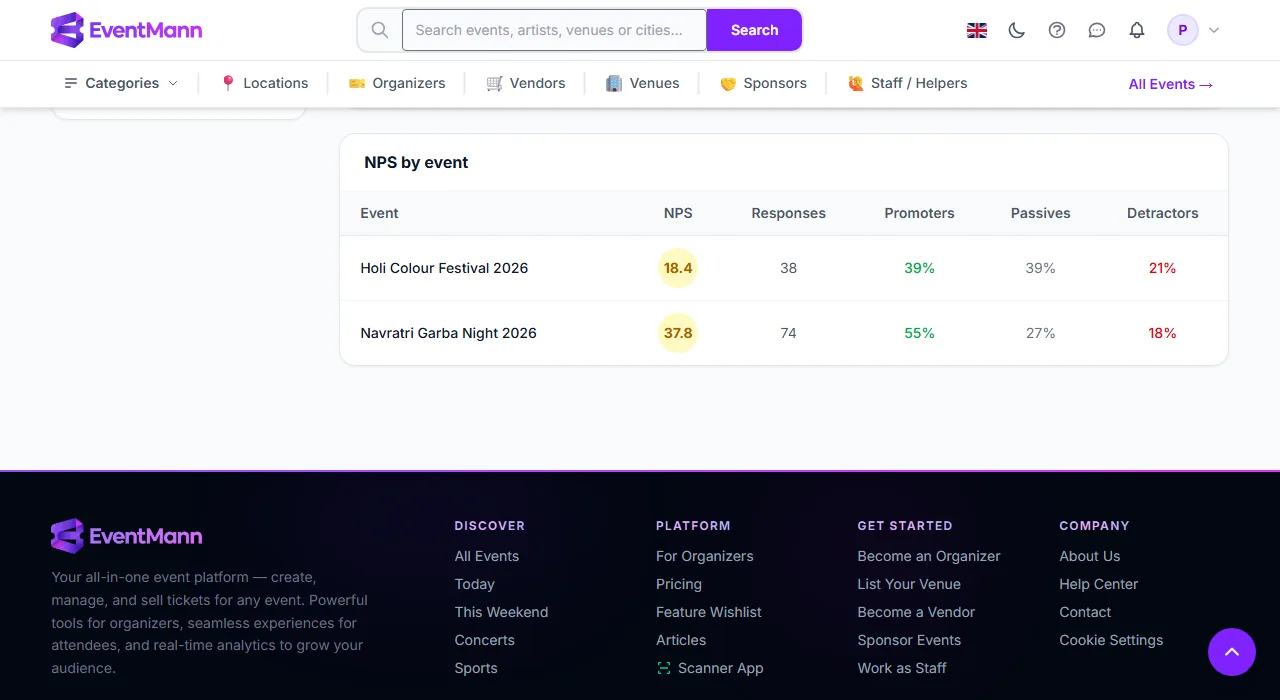Click the Staff / Helpers person icon
The height and width of the screenshot is (700, 1280).
coord(856,83)
